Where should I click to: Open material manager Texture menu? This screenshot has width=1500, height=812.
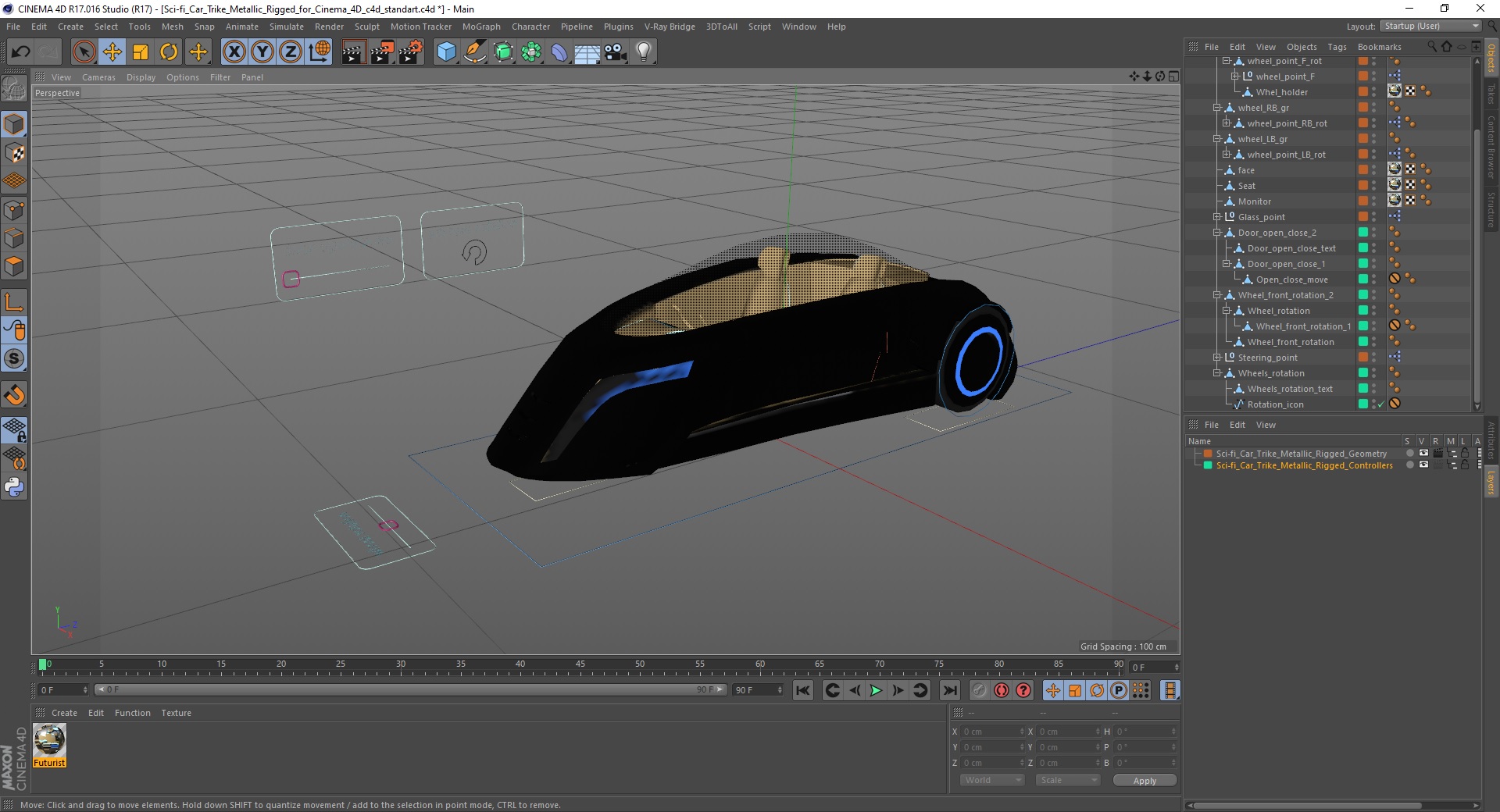point(176,713)
